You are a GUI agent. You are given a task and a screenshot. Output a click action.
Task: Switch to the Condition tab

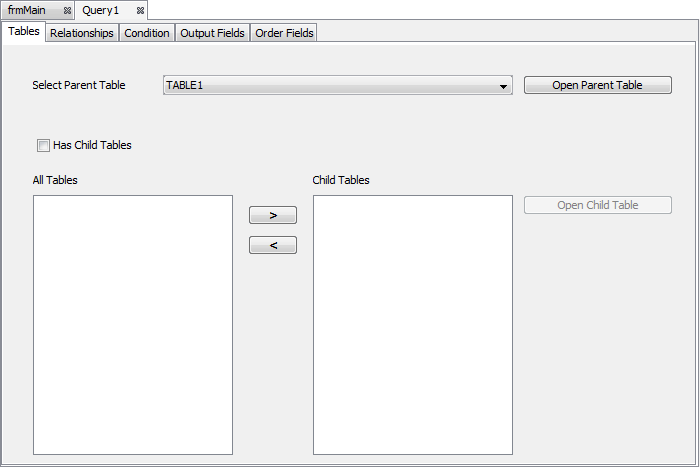point(147,33)
